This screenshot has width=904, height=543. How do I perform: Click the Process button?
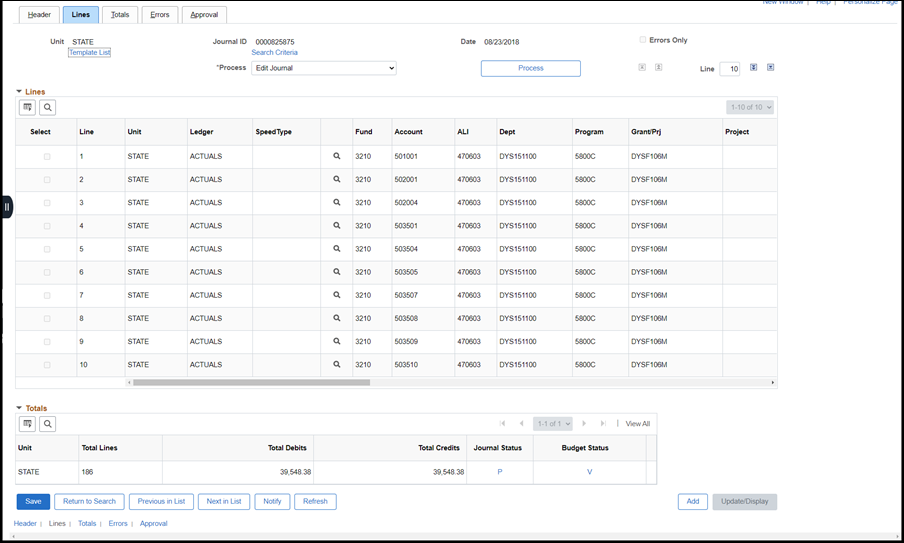coord(530,68)
